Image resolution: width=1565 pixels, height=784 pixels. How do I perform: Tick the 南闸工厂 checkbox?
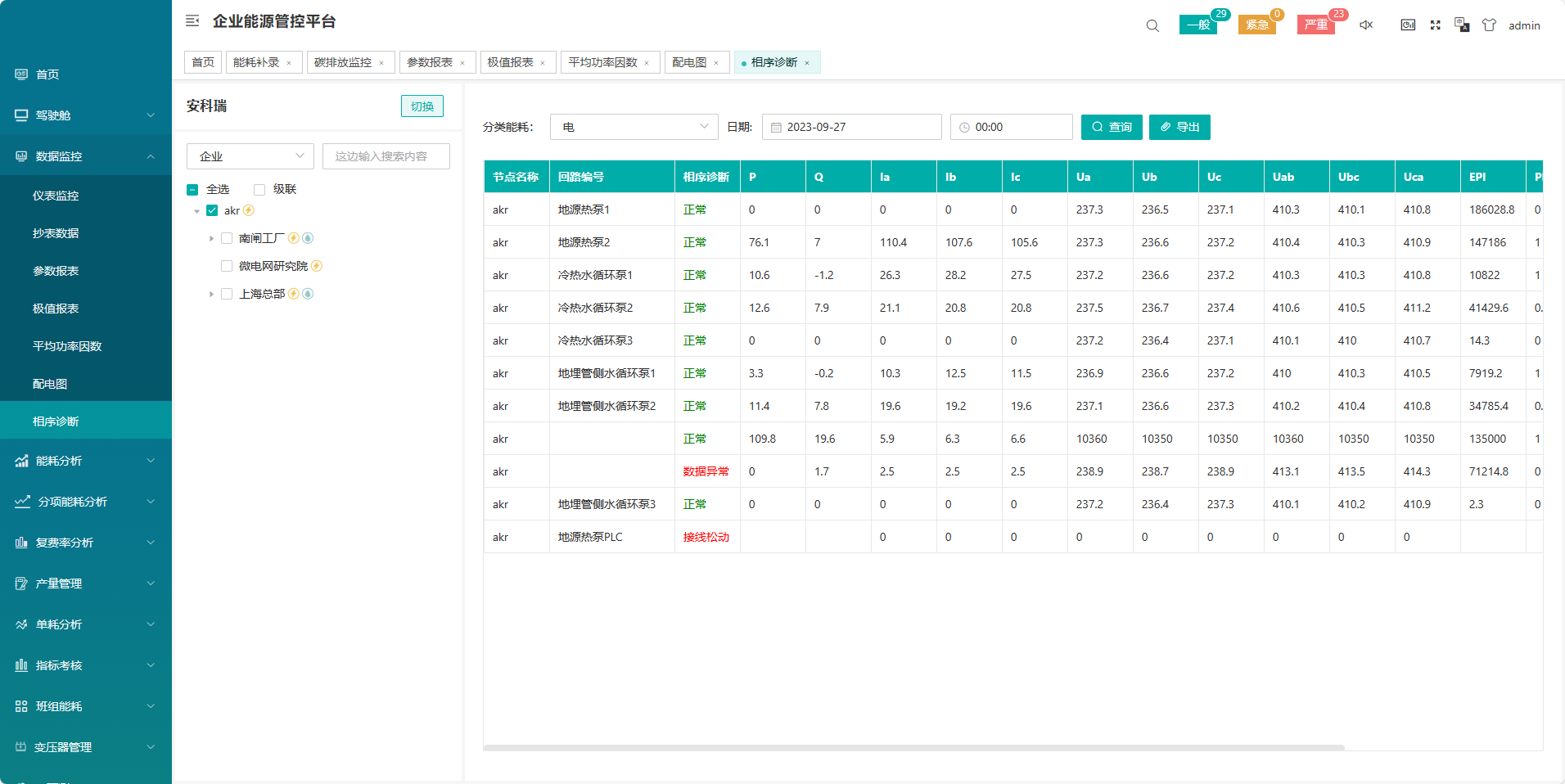coord(227,238)
